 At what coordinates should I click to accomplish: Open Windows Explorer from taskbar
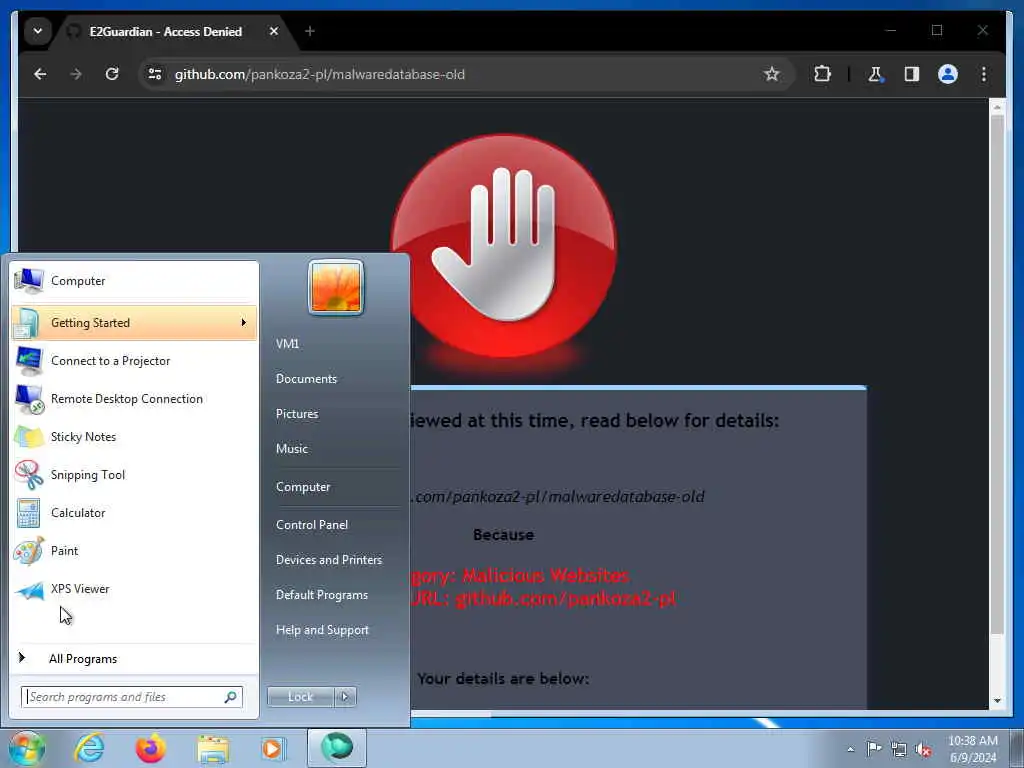click(213, 748)
